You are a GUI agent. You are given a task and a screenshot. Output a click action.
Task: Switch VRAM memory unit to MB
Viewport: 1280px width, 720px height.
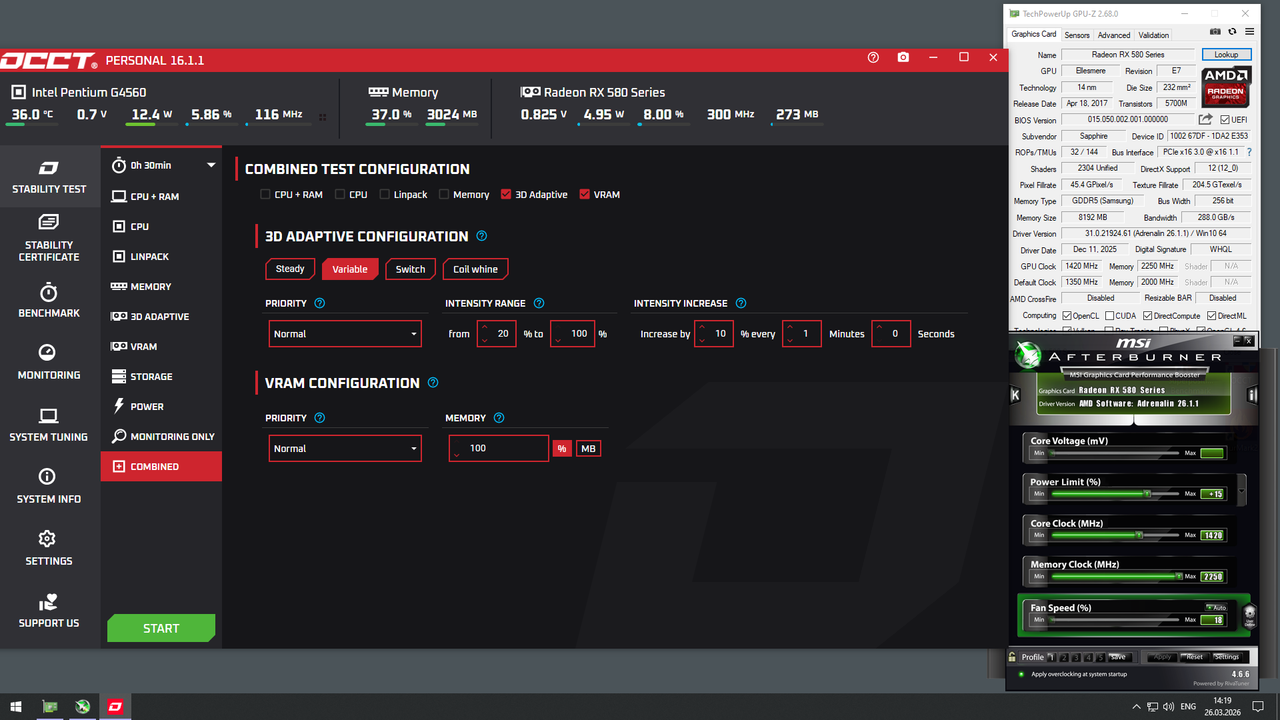(588, 449)
